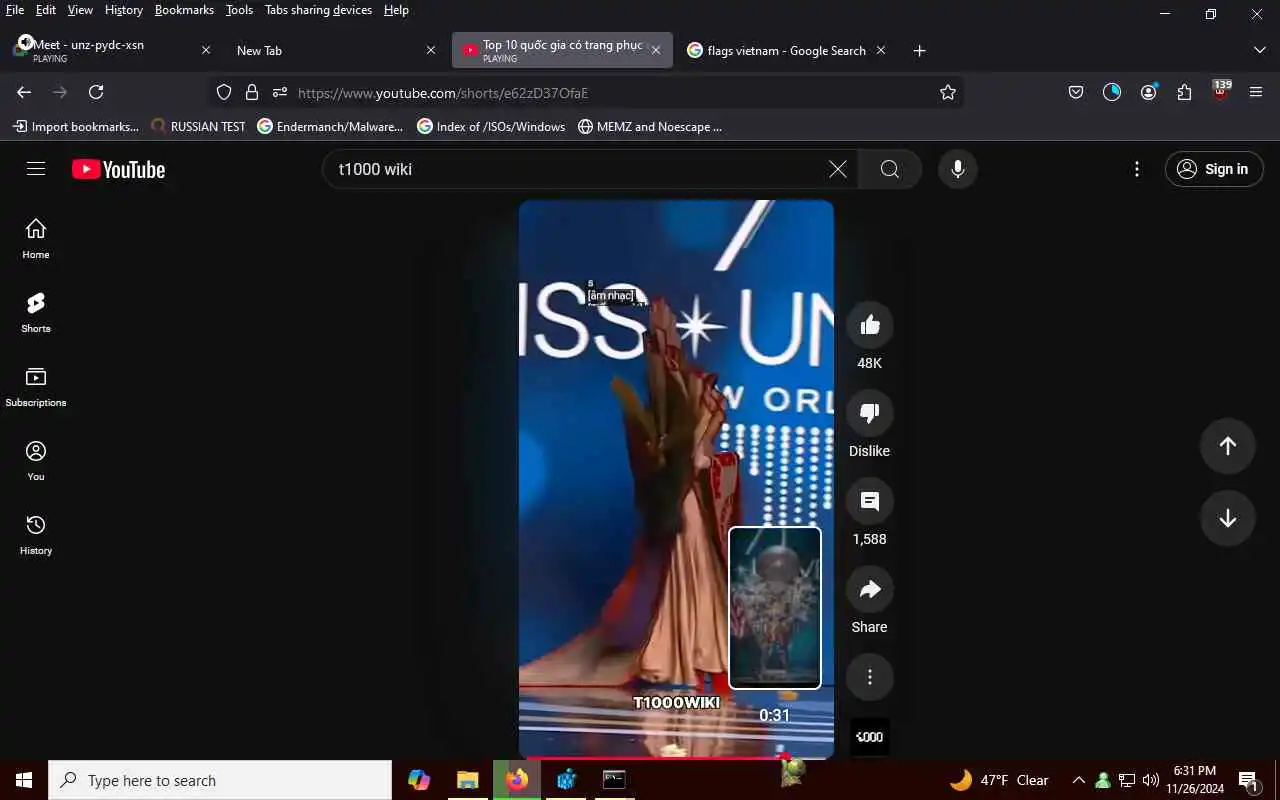
Task: Open the History menu
Action: pos(124,10)
